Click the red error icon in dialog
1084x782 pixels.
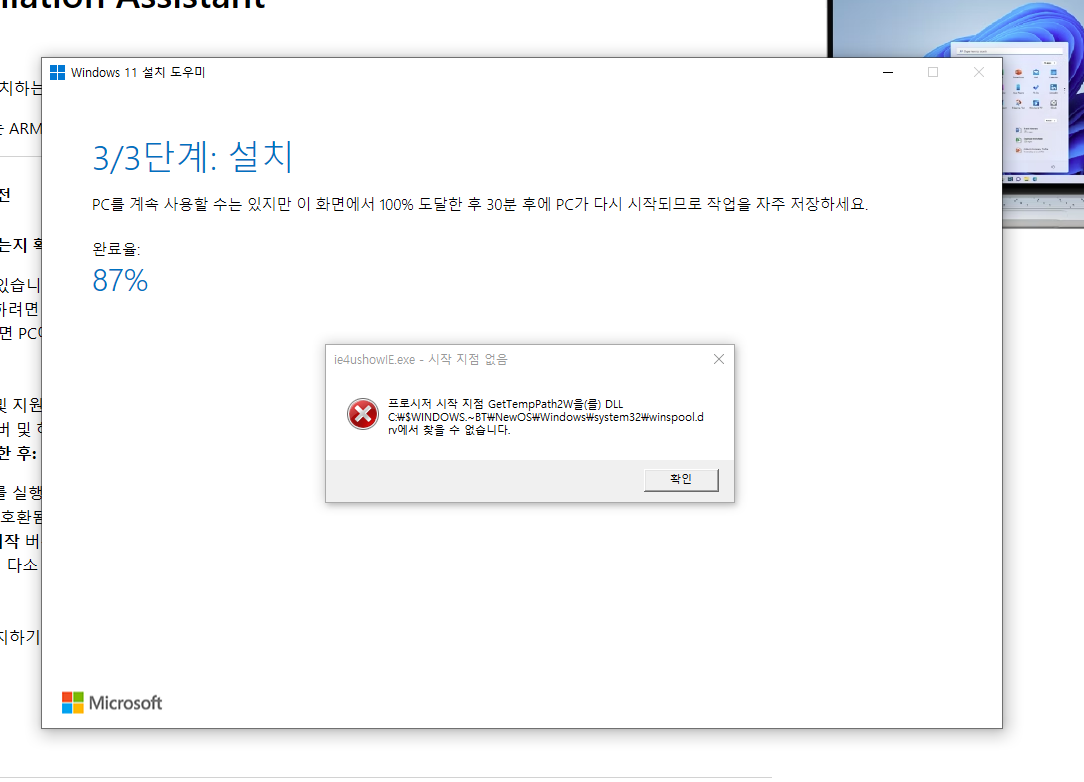(362, 414)
